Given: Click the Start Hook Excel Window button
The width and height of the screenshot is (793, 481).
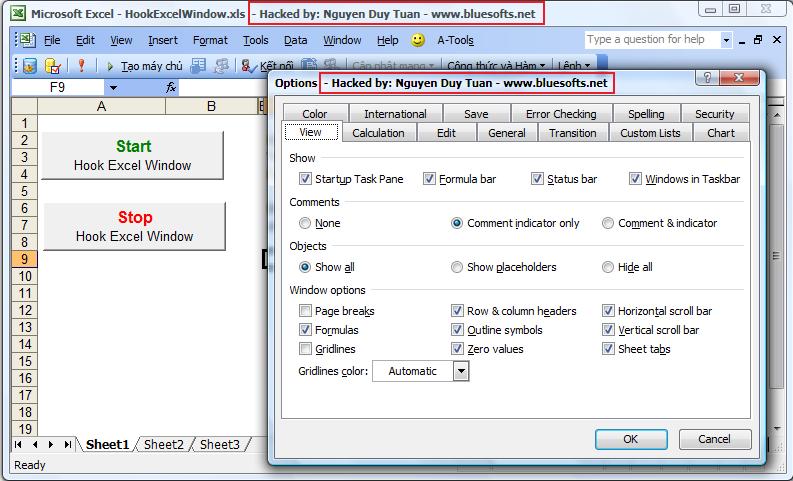Looking at the screenshot, I should point(133,155).
